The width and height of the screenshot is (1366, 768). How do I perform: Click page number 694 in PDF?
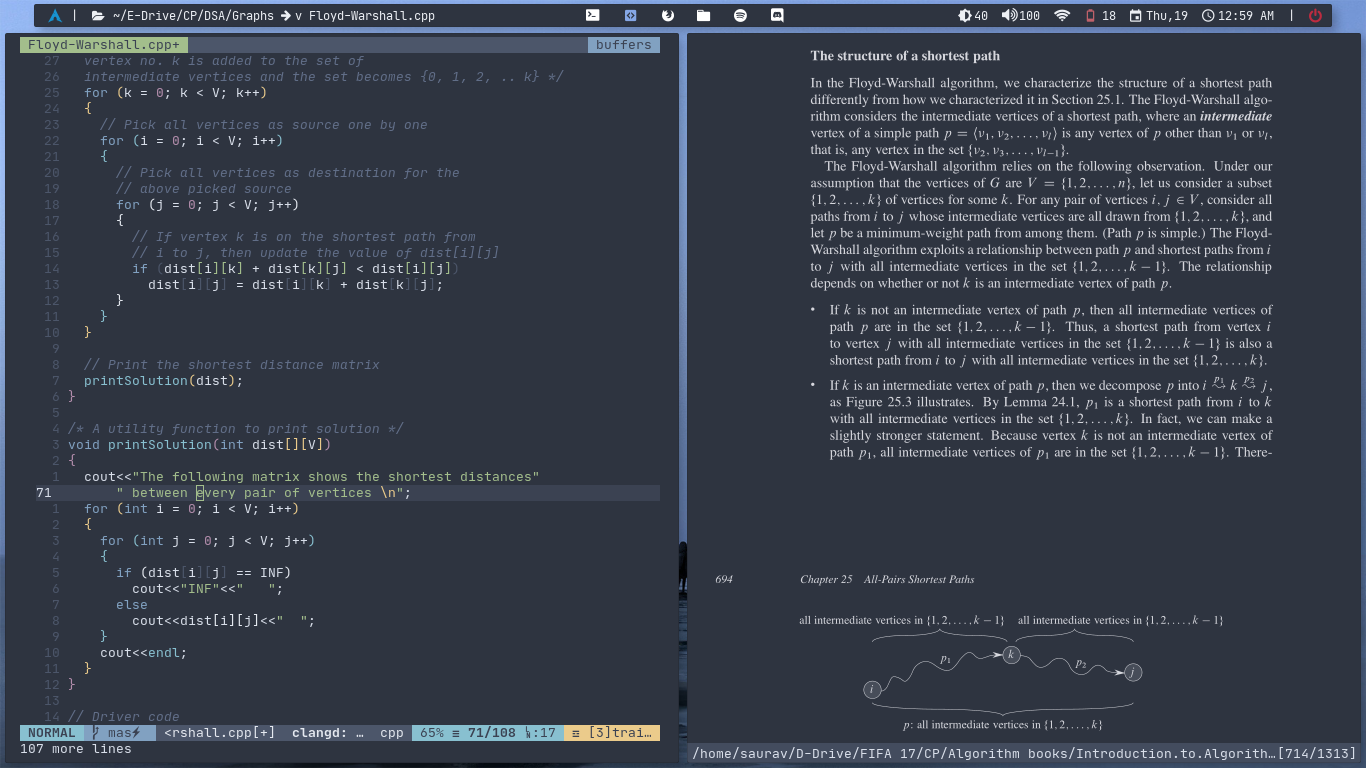pos(724,579)
